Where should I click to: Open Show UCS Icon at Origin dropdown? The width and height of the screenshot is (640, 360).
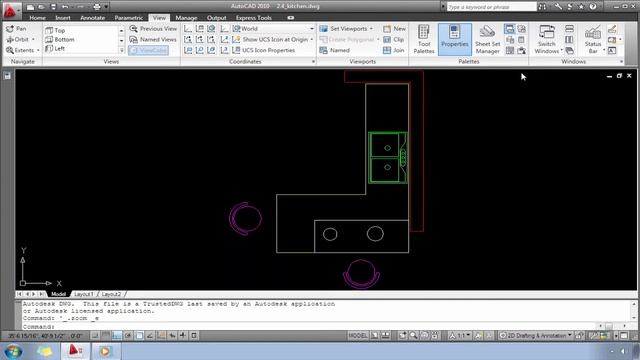[312, 40]
